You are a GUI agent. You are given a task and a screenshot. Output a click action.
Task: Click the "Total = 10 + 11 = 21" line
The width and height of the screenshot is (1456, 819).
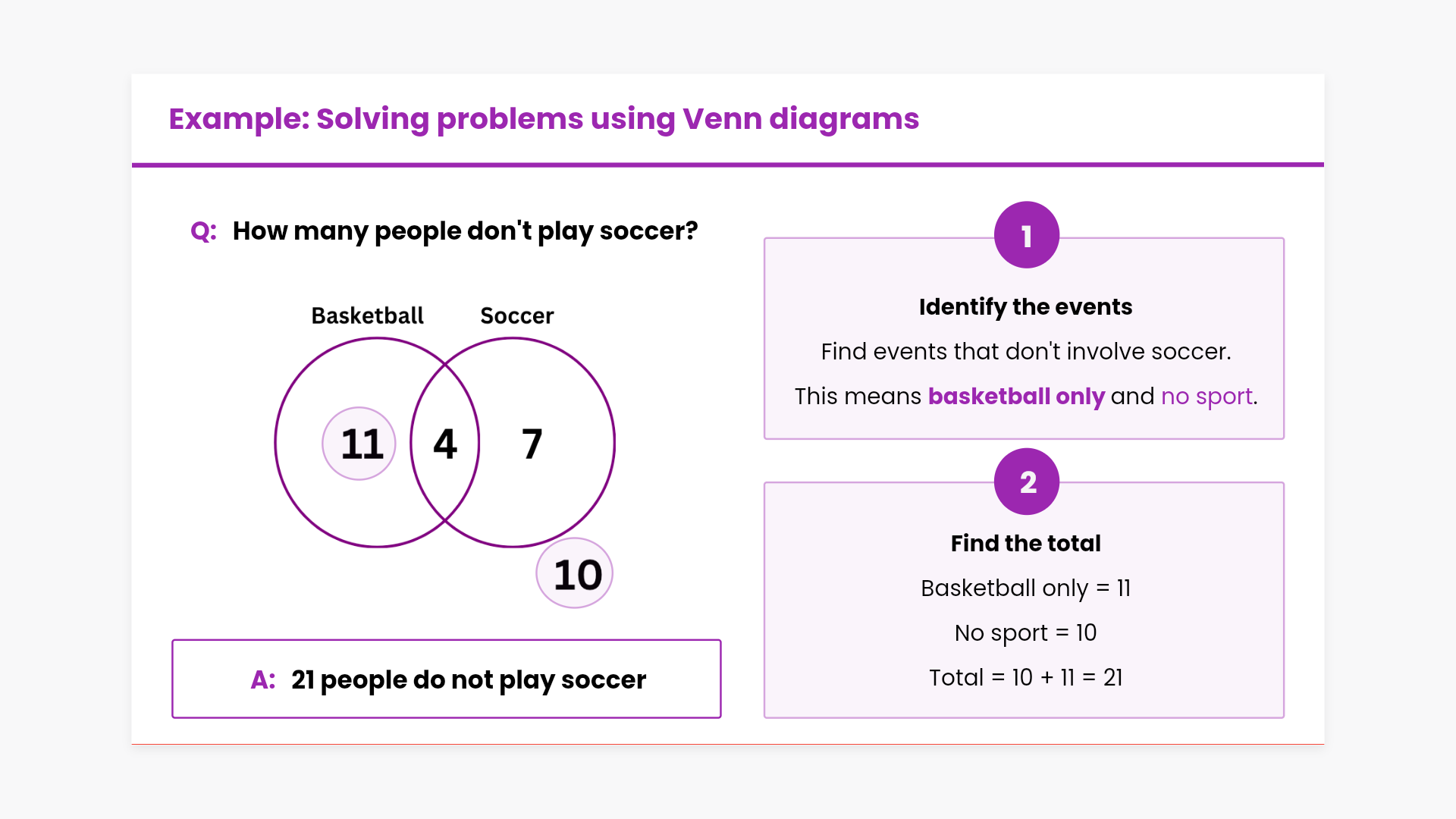(1025, 677)
